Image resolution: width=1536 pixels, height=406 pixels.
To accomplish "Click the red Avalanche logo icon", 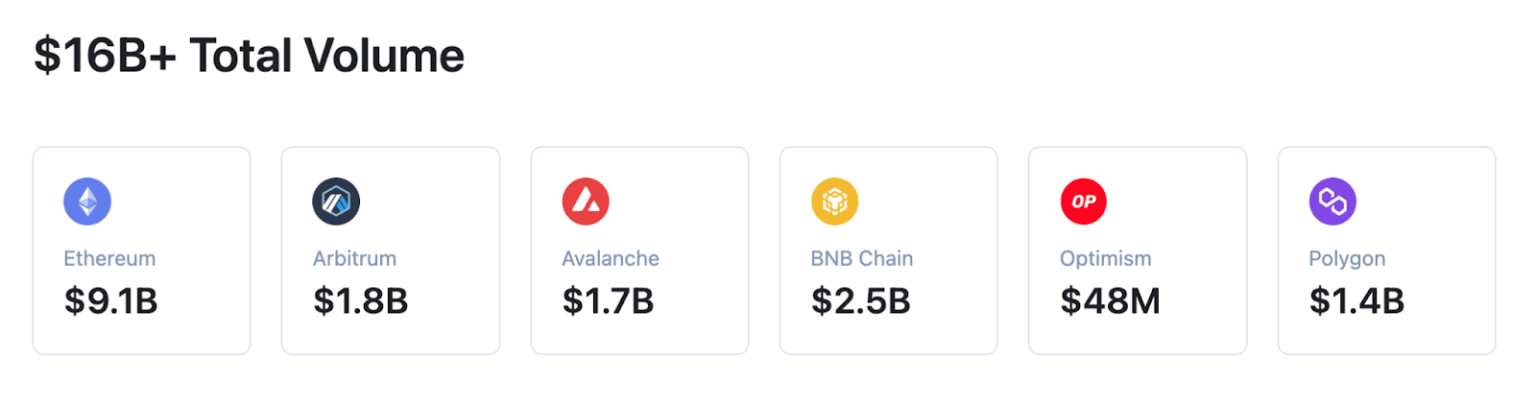I will coord(585,201).
